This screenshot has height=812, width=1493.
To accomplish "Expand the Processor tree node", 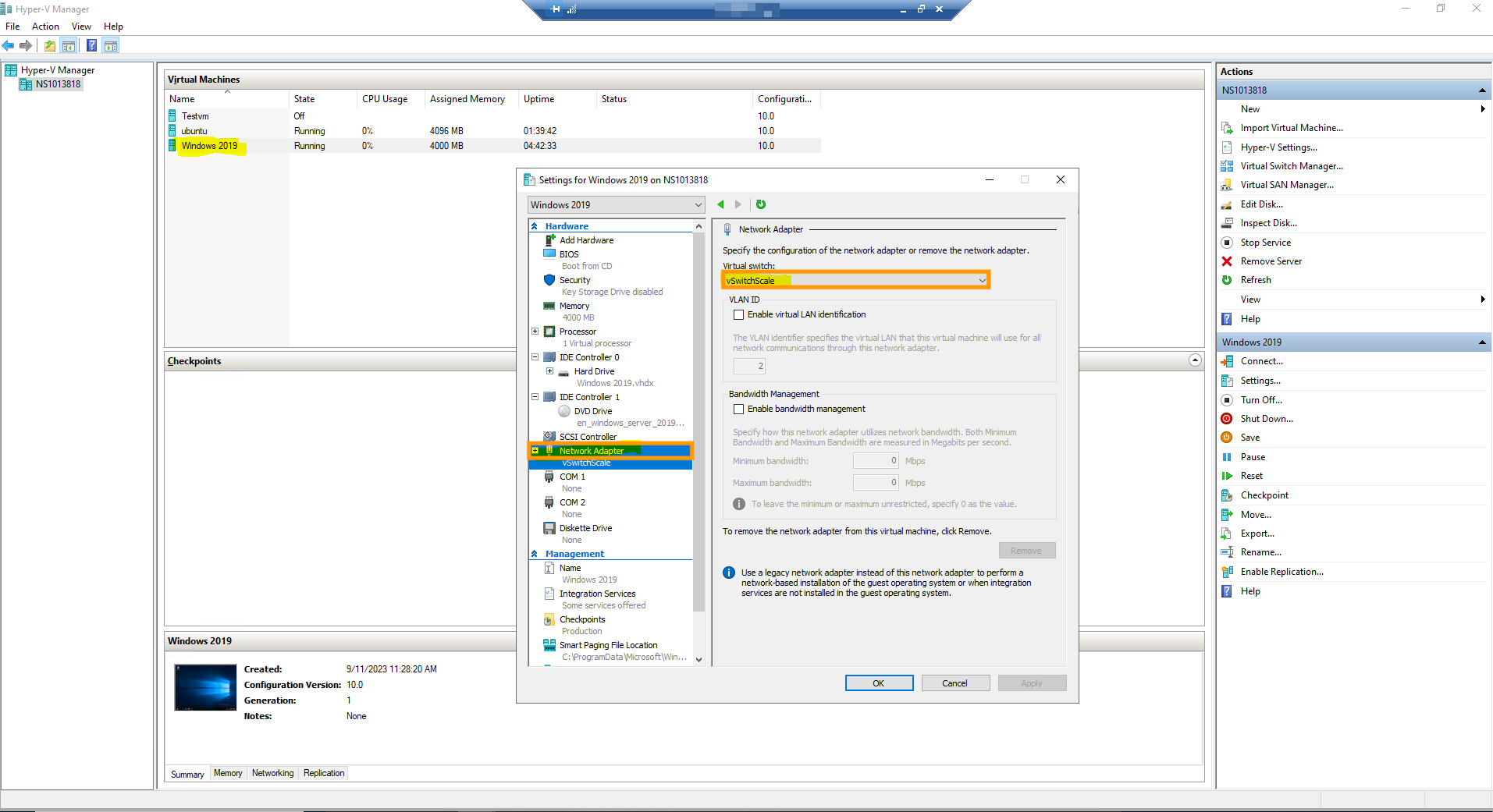I will (535, 332).
